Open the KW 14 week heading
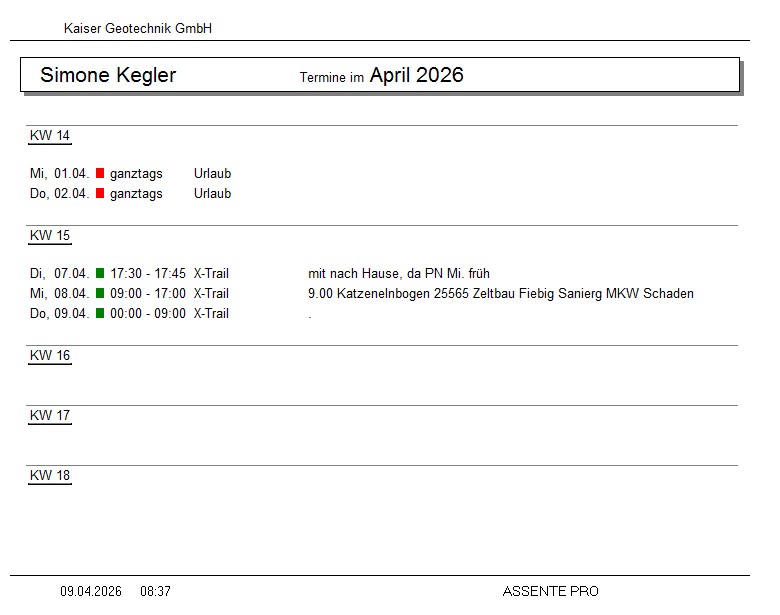The width and height of the screenshot is (780, 615). [x=50, y=136]
